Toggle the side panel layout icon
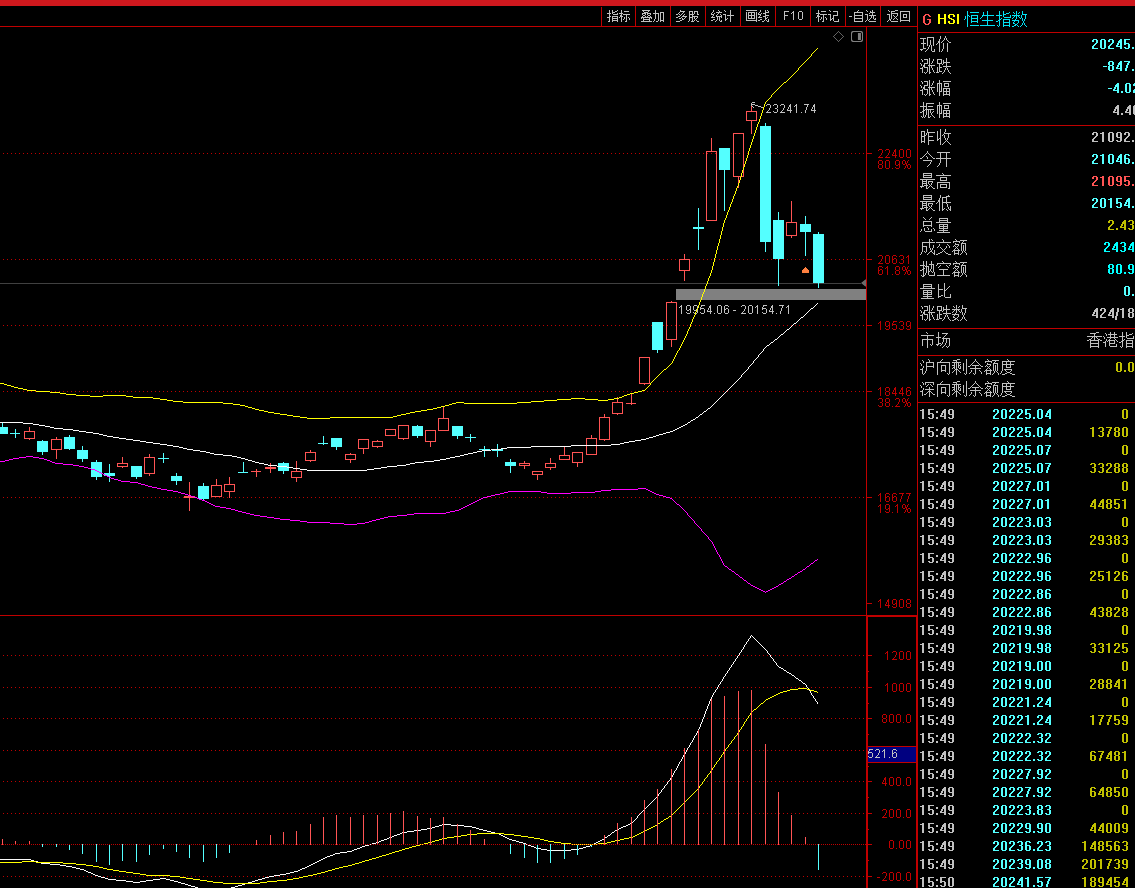The image size is (1135, 888). point(856,37)
